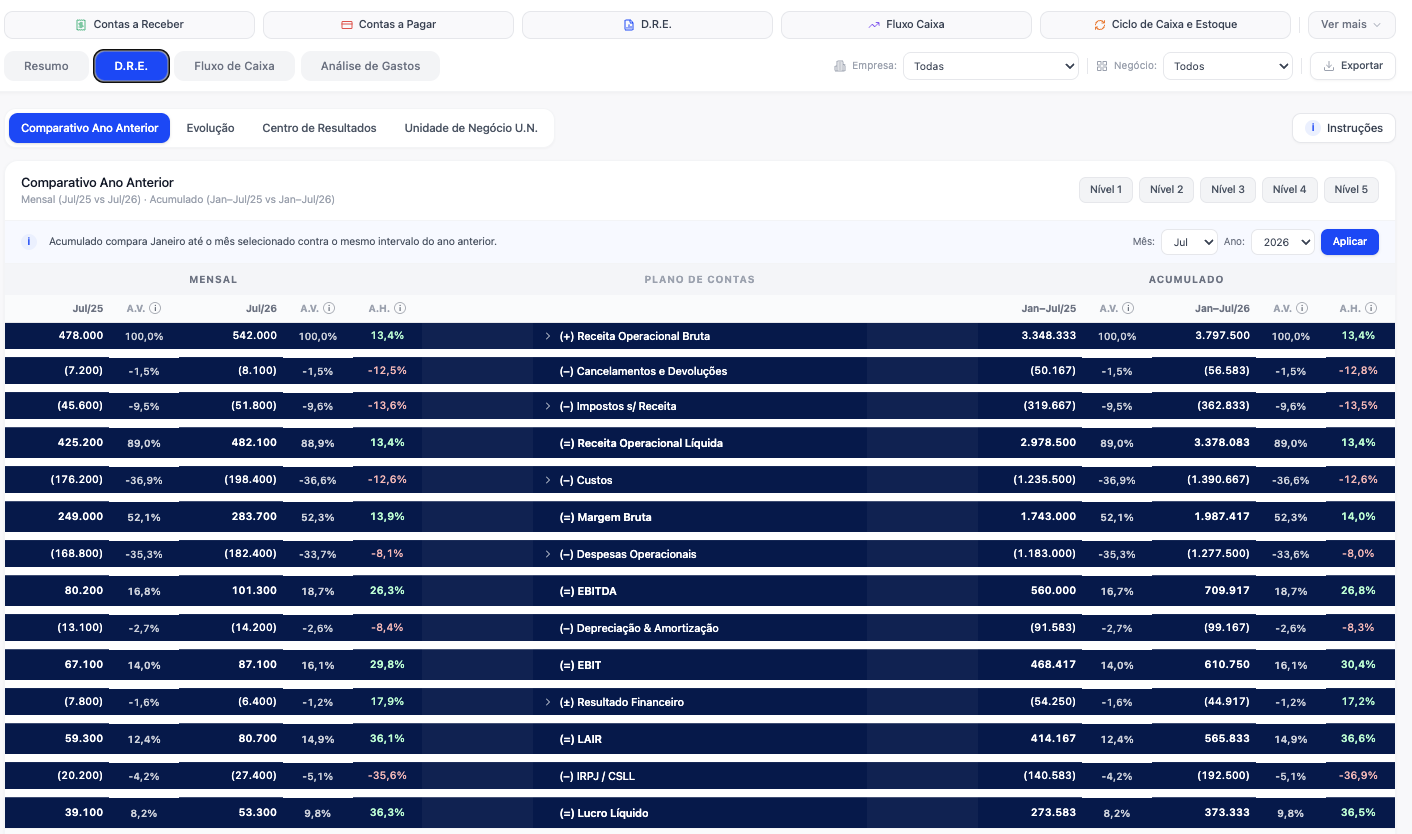Set detail to Nível 4
The width and height of the screenshot is (1412, 834).
pyautogui.click(x=1288, y=190)
